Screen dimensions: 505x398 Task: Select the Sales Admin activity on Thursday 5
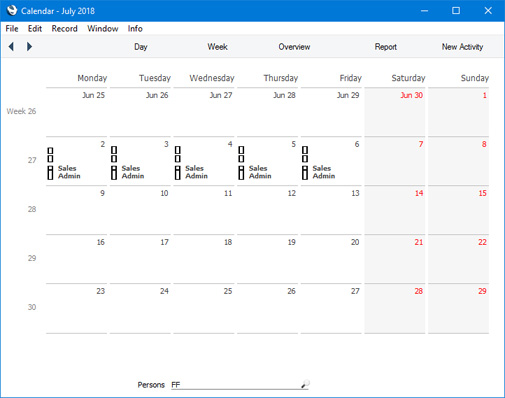click(260, 172)
